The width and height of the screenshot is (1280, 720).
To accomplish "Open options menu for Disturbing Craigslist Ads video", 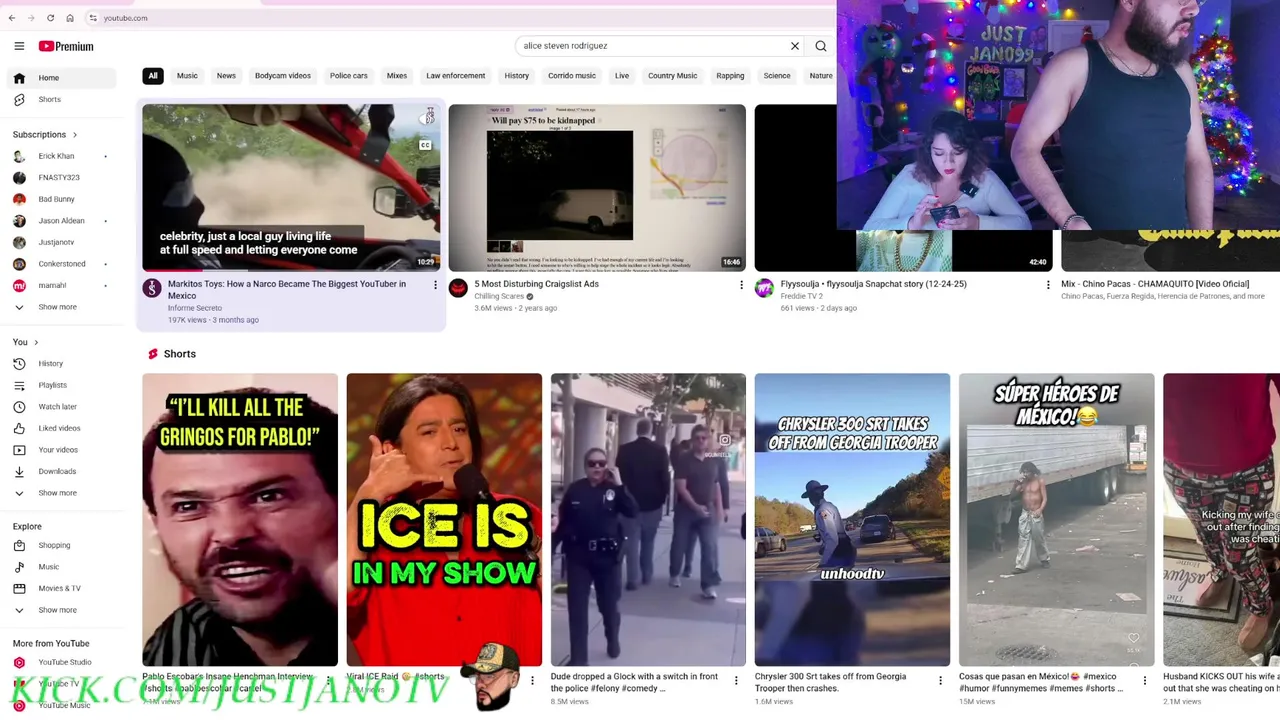I will tap(741, 286).
